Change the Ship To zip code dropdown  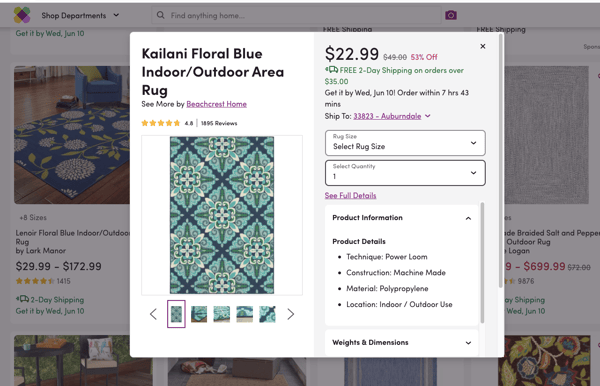click(392, 116)
